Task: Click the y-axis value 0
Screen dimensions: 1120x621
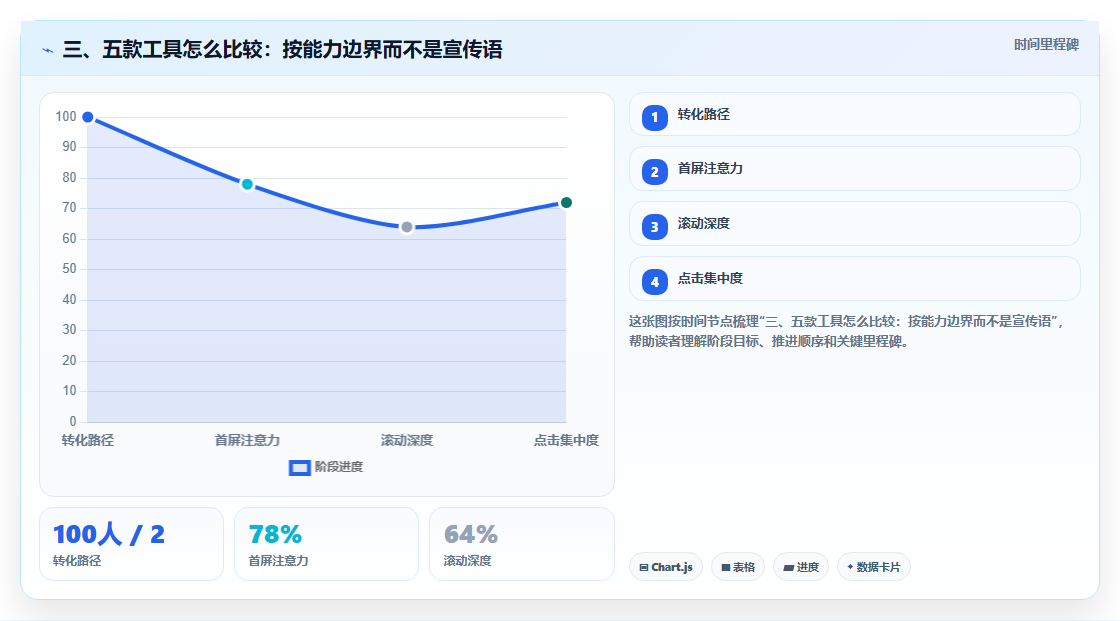Action: click(73, 421)
